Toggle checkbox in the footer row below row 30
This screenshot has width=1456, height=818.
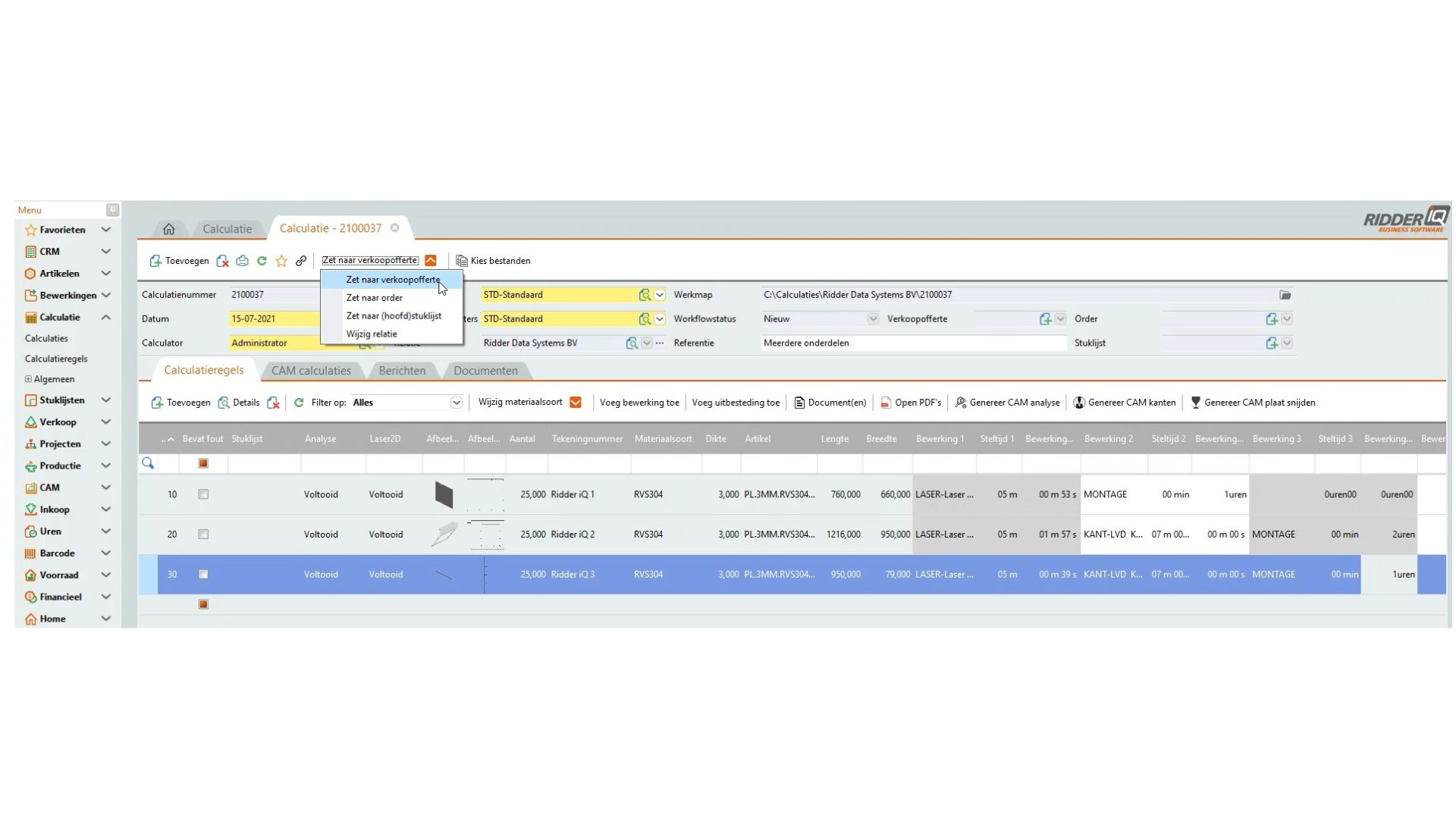203,604
